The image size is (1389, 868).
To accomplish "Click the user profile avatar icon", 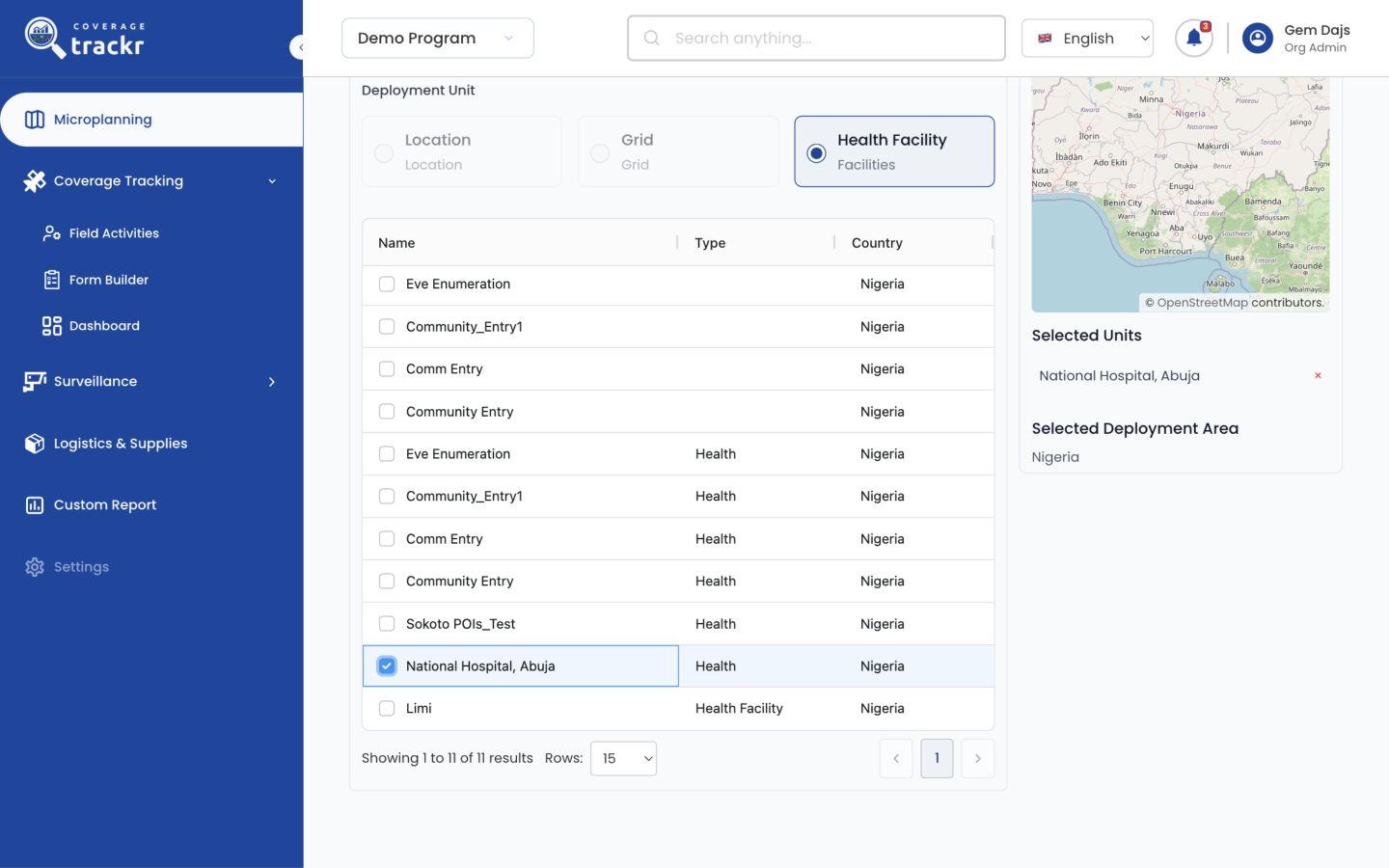I will click(1258, 39).
